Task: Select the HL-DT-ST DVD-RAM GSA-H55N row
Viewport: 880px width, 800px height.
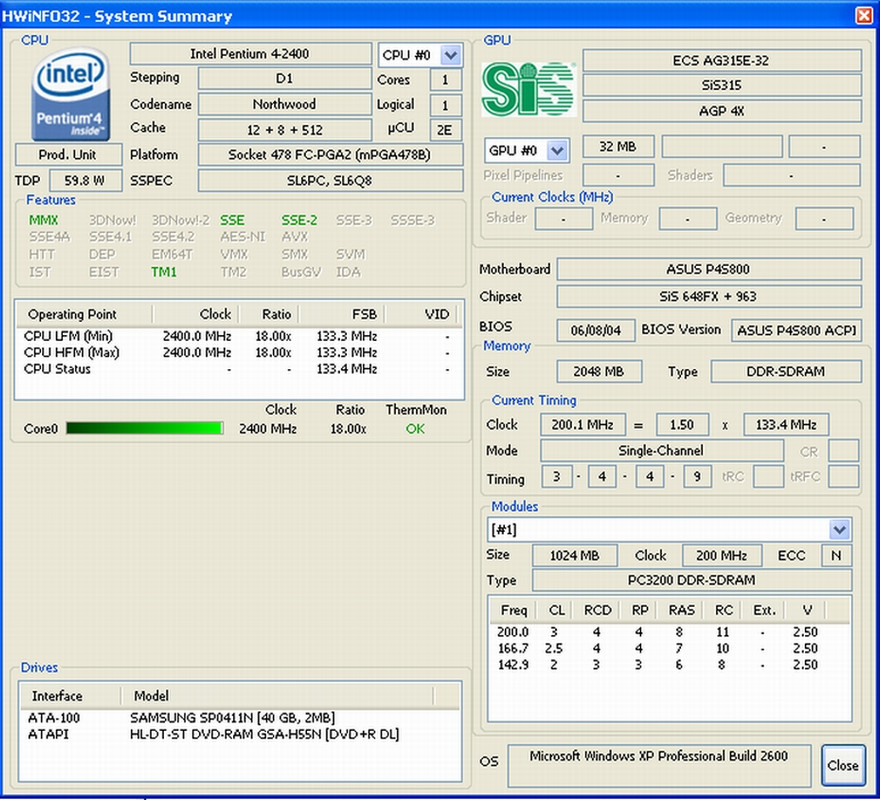Action: coord(239,734)
